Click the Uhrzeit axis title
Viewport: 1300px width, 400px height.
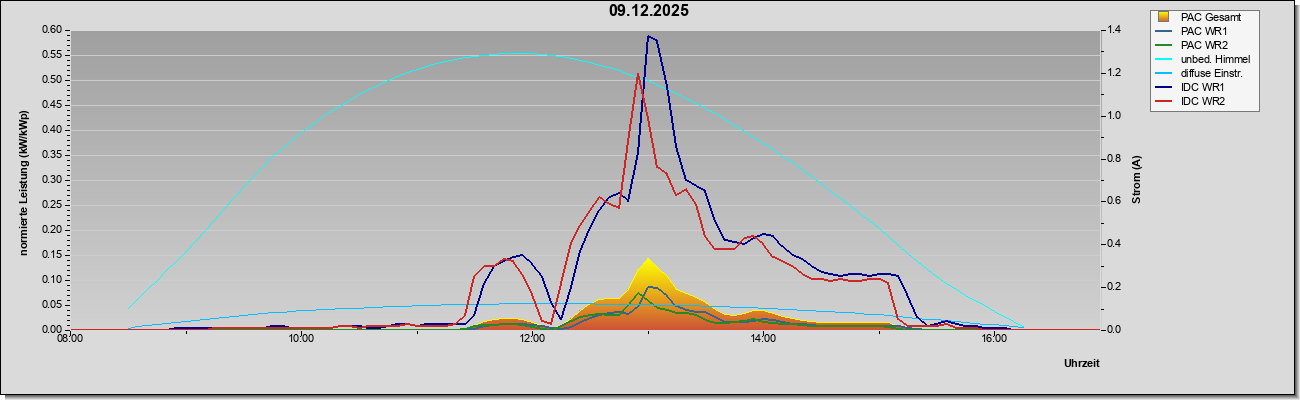[1082, 363]
